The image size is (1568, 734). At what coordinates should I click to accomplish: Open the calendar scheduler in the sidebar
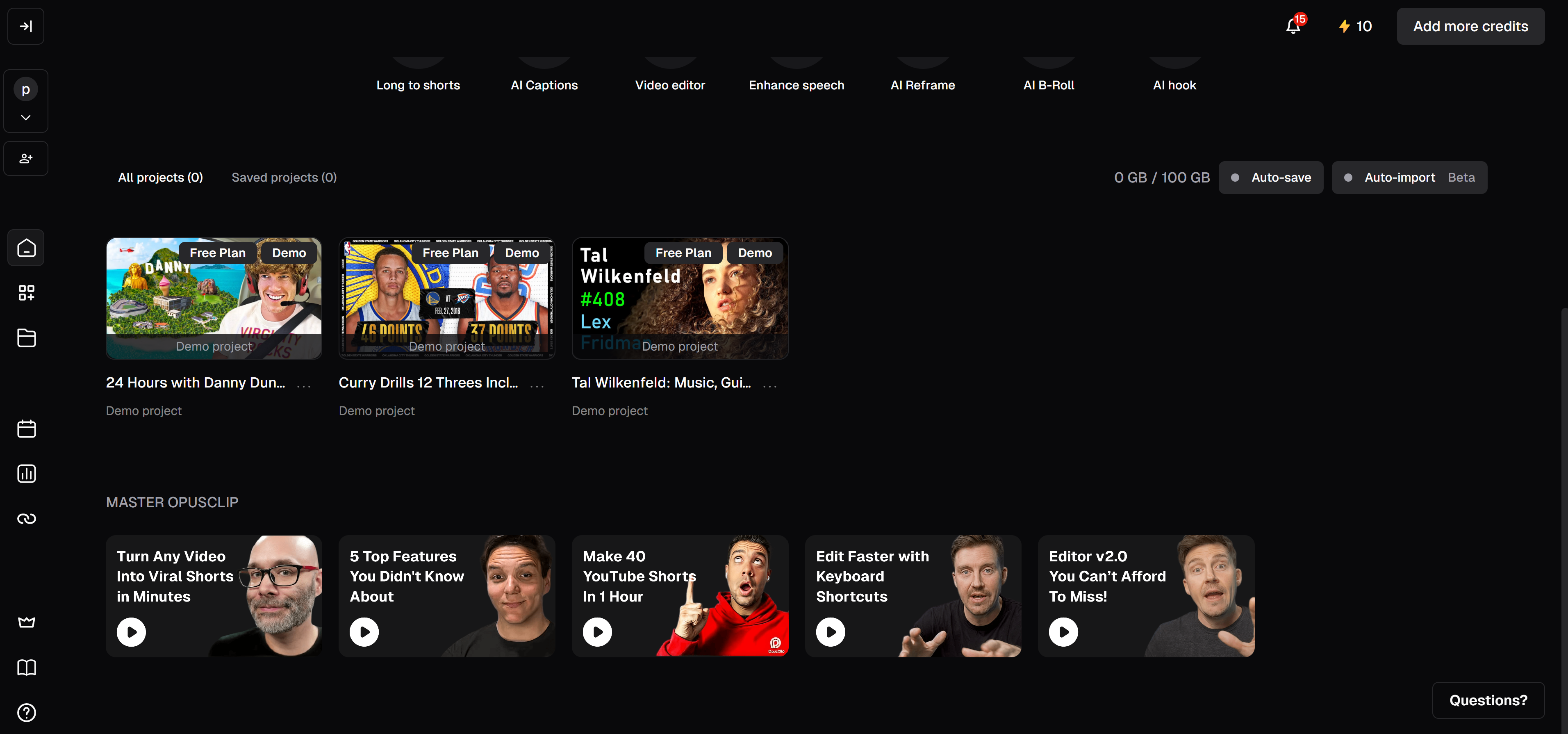(25, 429)
